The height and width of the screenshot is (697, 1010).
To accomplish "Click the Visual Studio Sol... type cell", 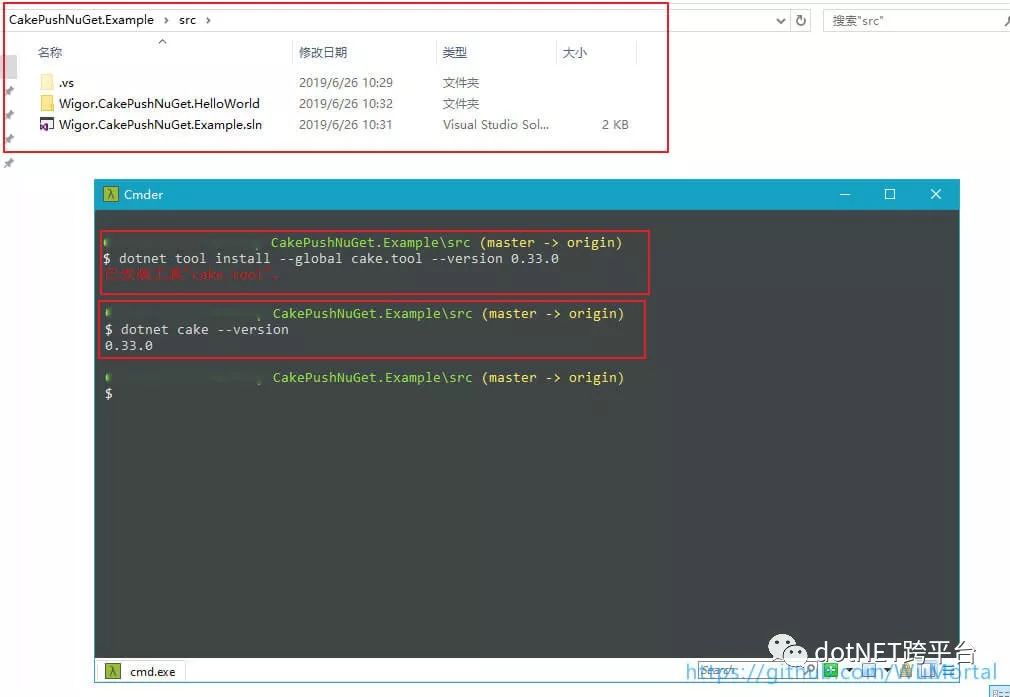I will [496, 124].
